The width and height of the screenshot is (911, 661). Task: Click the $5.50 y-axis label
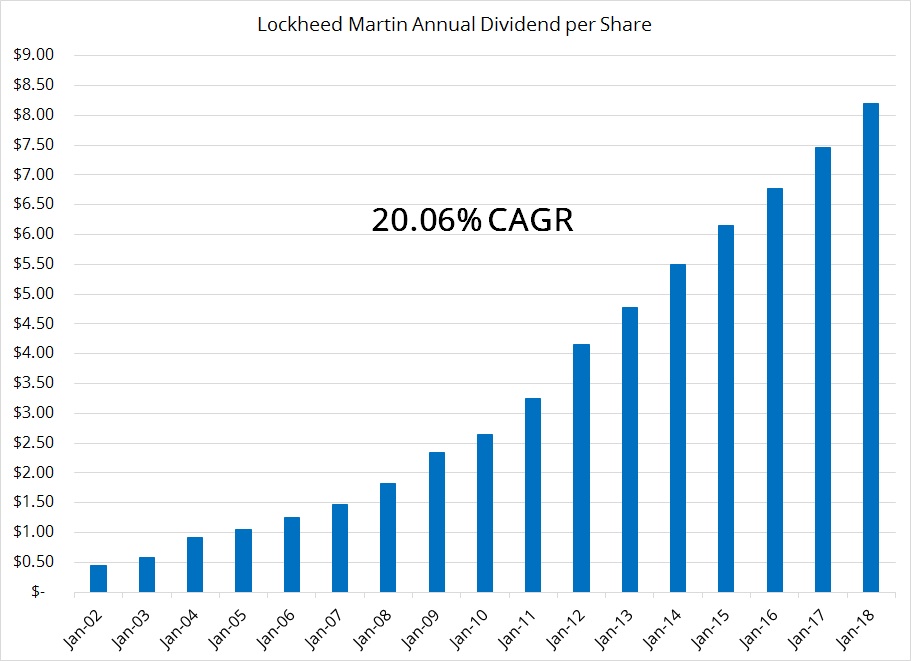tap(34, 264)
